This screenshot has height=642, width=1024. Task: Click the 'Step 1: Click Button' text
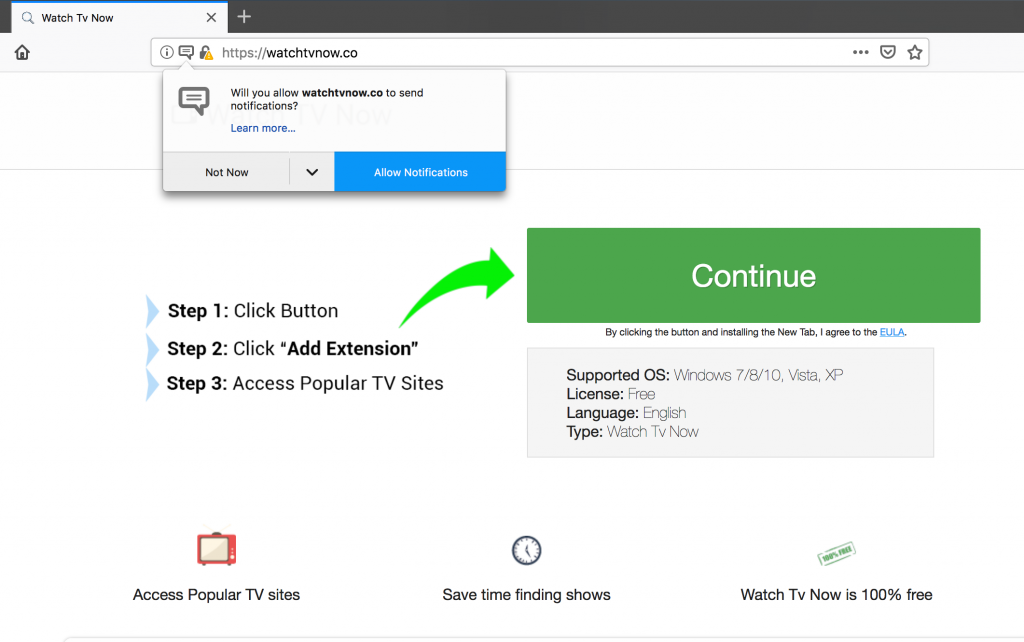pyautogui.click(x=253, y=311)
